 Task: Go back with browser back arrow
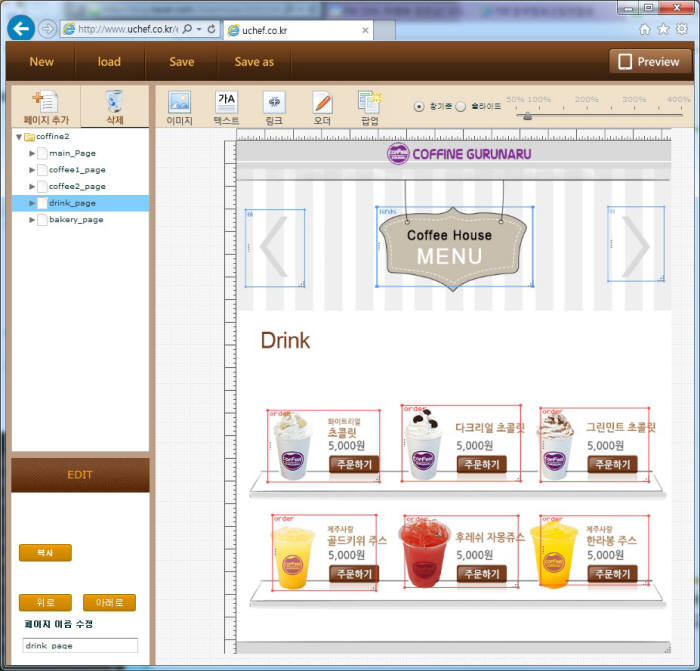21,29
